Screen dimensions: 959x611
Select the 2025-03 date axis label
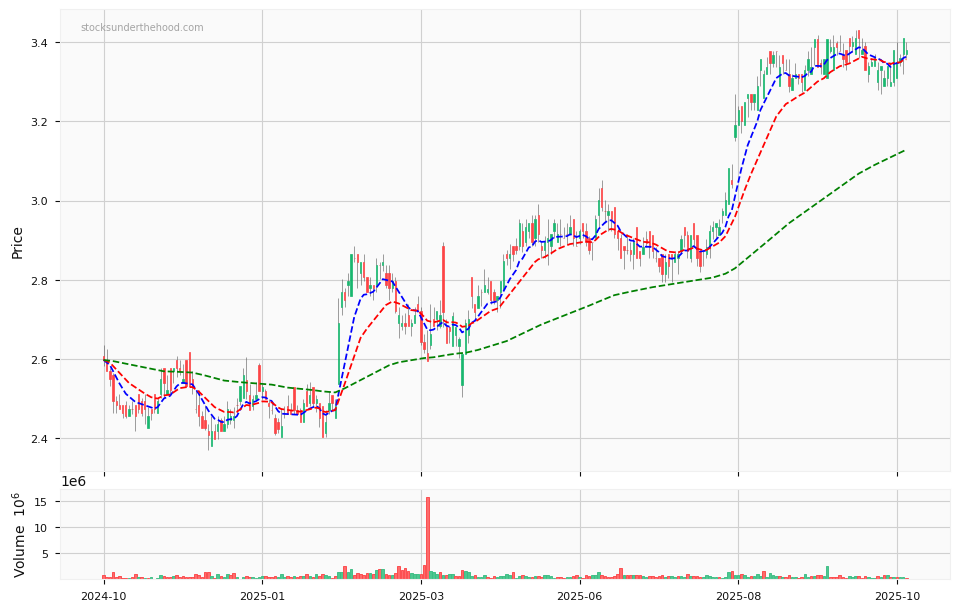click(x=420, y=596)
